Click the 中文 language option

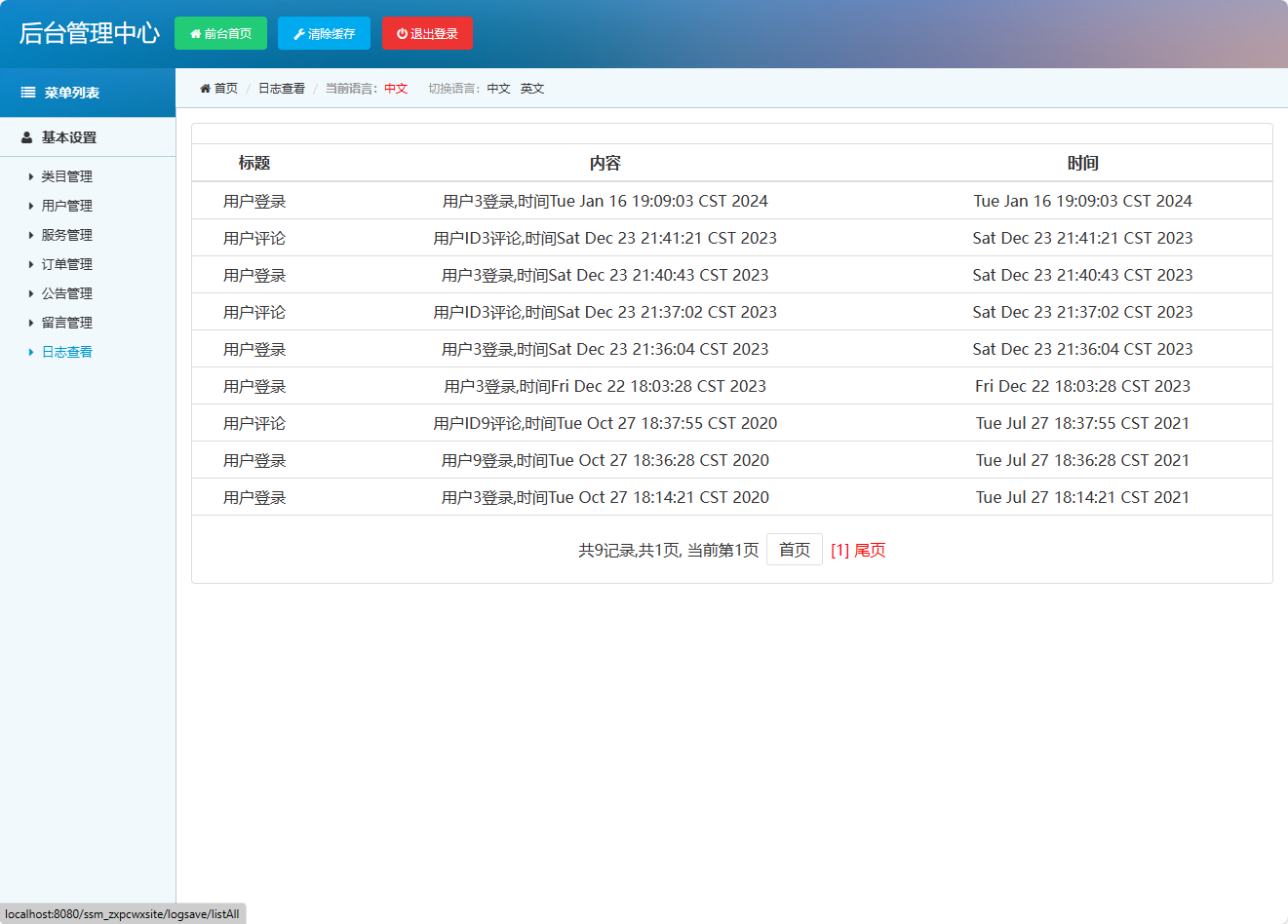[x=498, y=88]
